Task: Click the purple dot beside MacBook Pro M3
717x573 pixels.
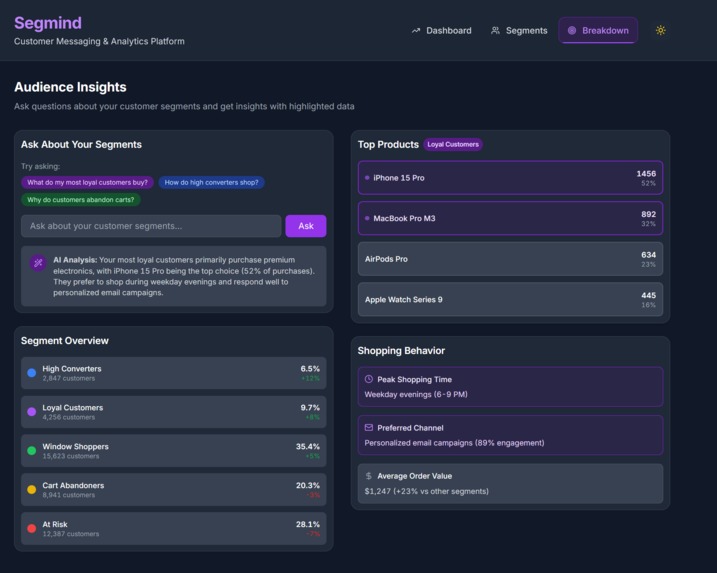Action: coord(367,218)
